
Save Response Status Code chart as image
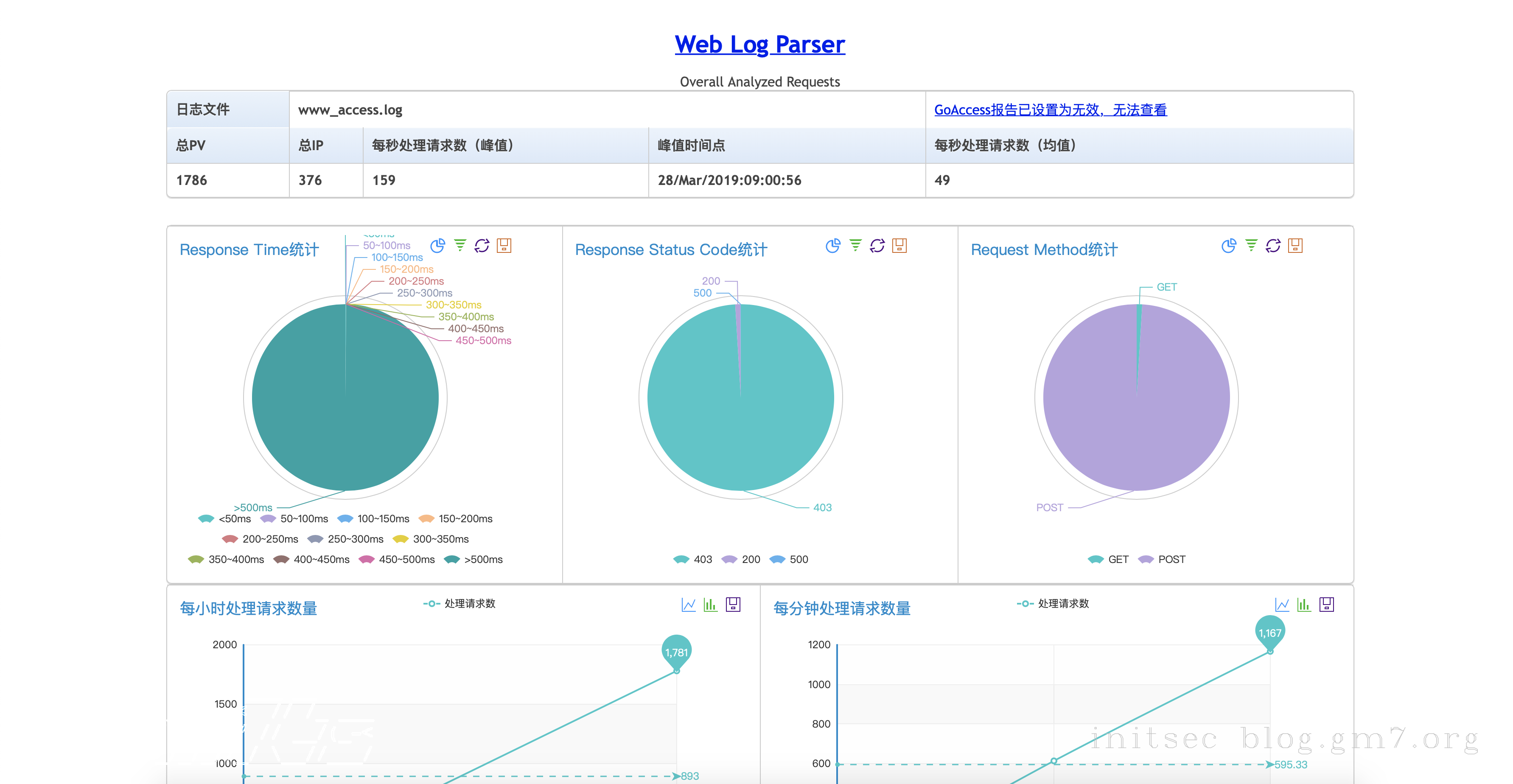899,246
